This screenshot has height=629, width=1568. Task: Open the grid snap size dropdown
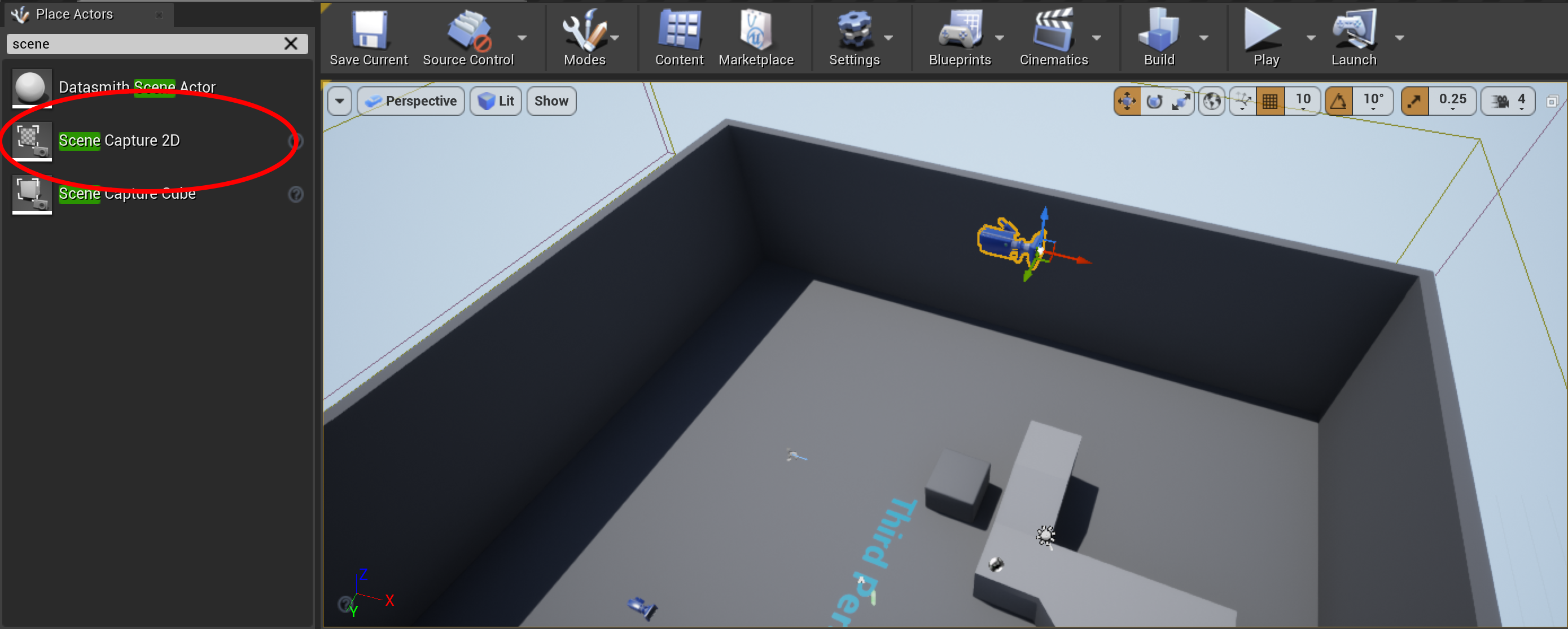tap(1304, 101)
